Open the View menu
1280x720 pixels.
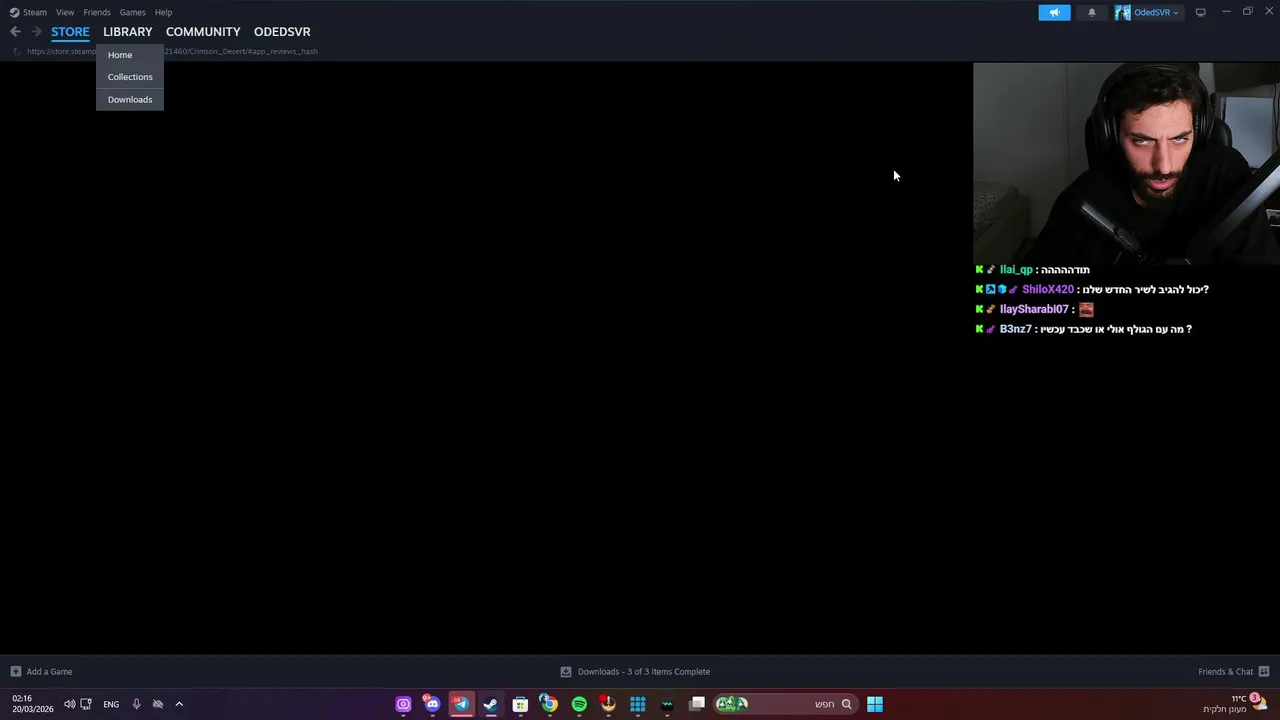click(x=65, y=12)
